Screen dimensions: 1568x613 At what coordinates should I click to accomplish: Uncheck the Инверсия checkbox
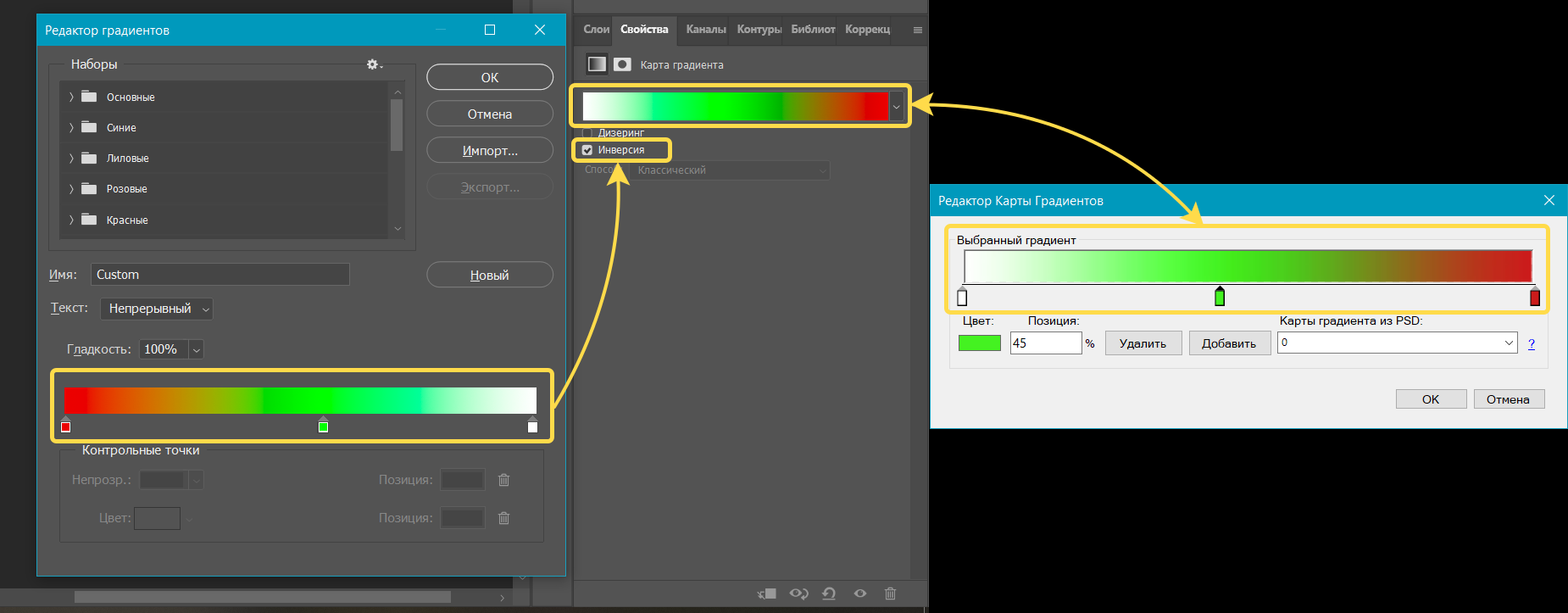[587, 150]
